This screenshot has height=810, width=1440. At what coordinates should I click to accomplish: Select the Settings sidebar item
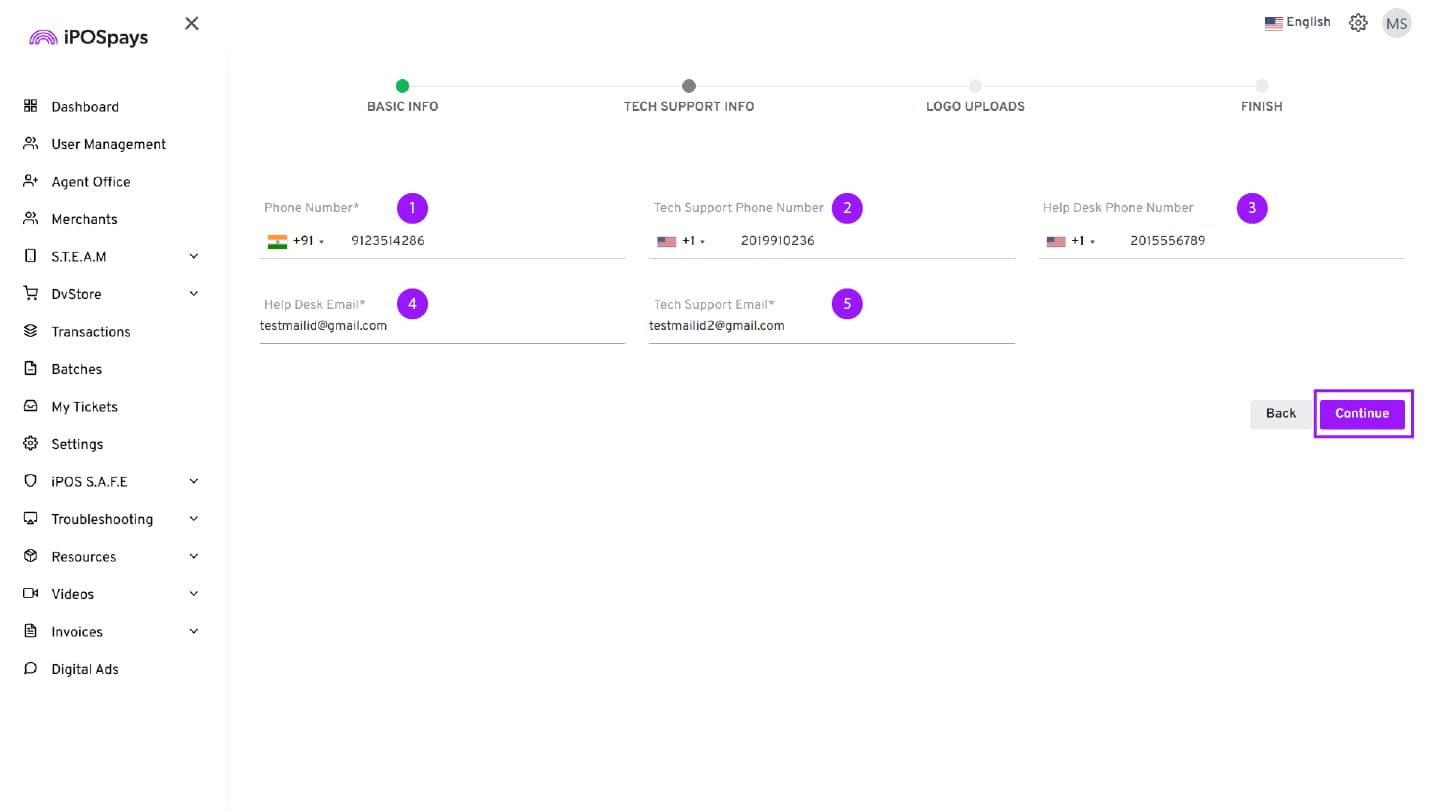point(77,444)
